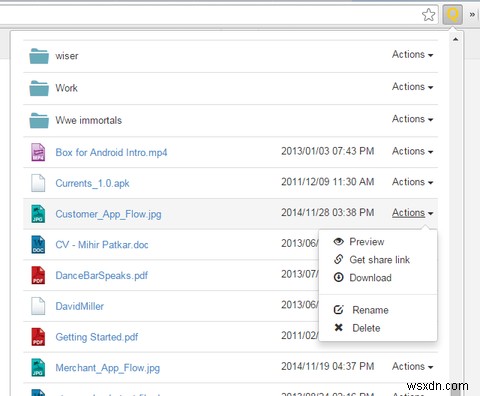Image resolution: width=480 pixels, height=396 pixels.
Task: Open the Merchant_App_Flow.jpg file link
Action: pyautogui.click(x=108, y=368)
